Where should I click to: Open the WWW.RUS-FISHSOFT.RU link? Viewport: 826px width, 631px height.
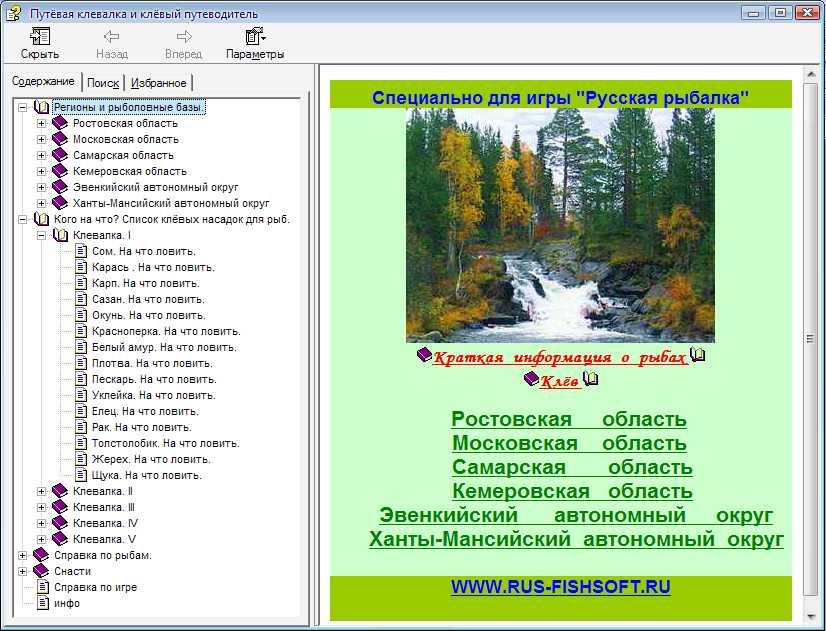[560, 587]
